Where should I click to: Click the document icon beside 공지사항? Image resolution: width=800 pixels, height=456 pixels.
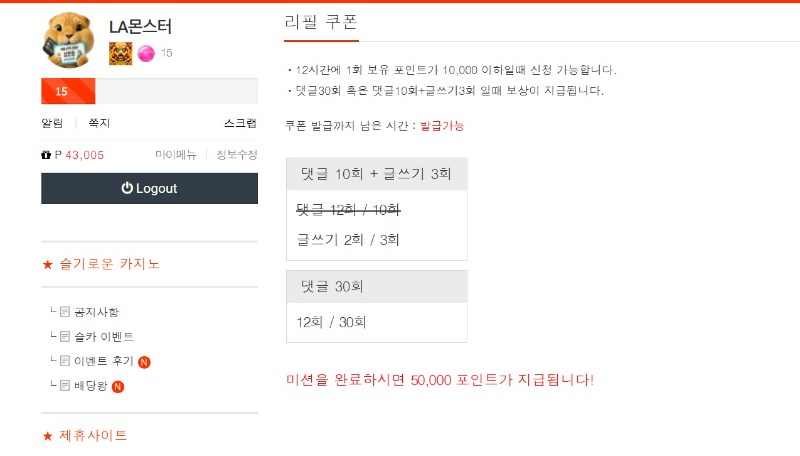(x=65, y=312)
